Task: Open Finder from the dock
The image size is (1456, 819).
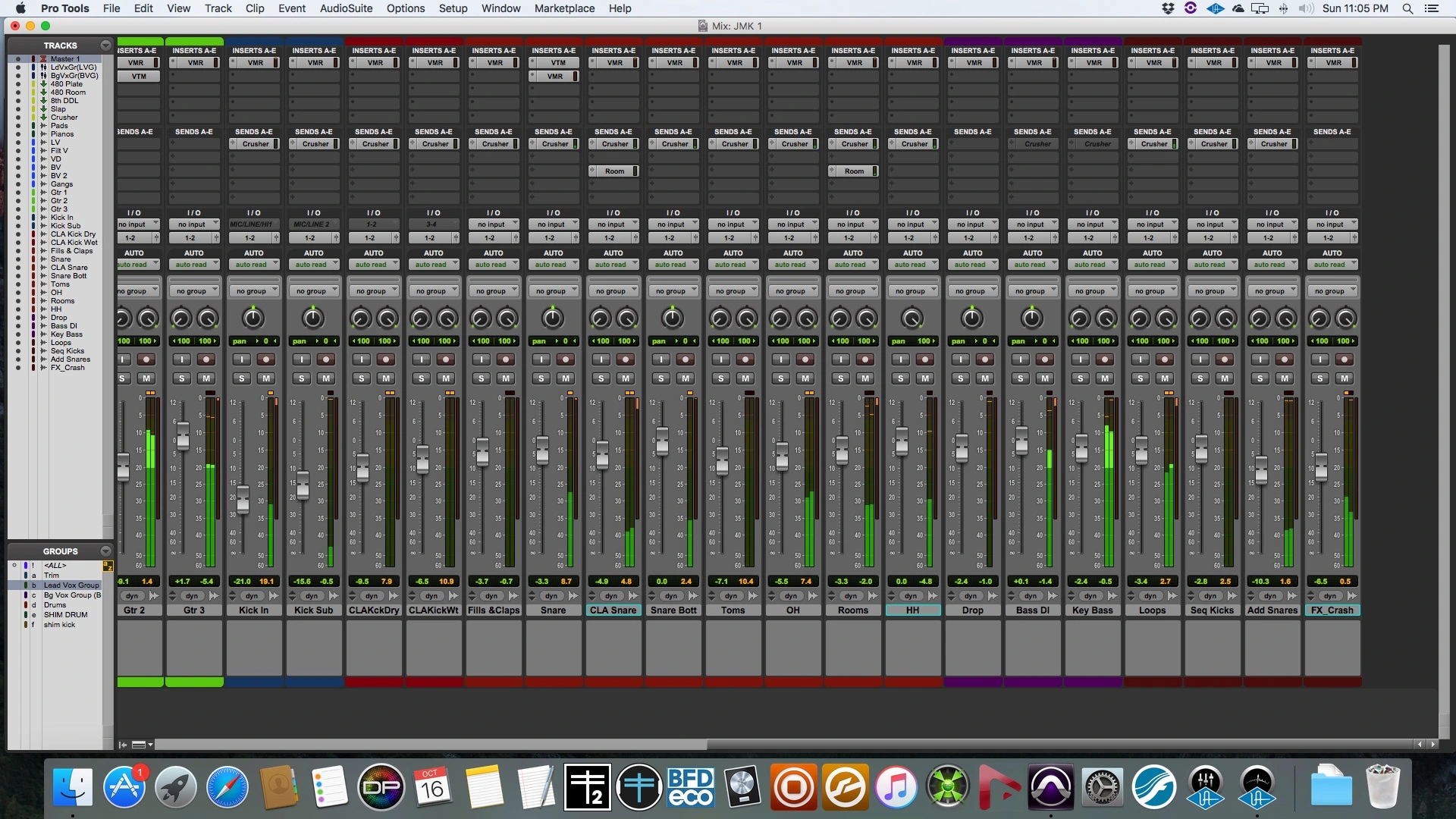Action: (72, 787)
